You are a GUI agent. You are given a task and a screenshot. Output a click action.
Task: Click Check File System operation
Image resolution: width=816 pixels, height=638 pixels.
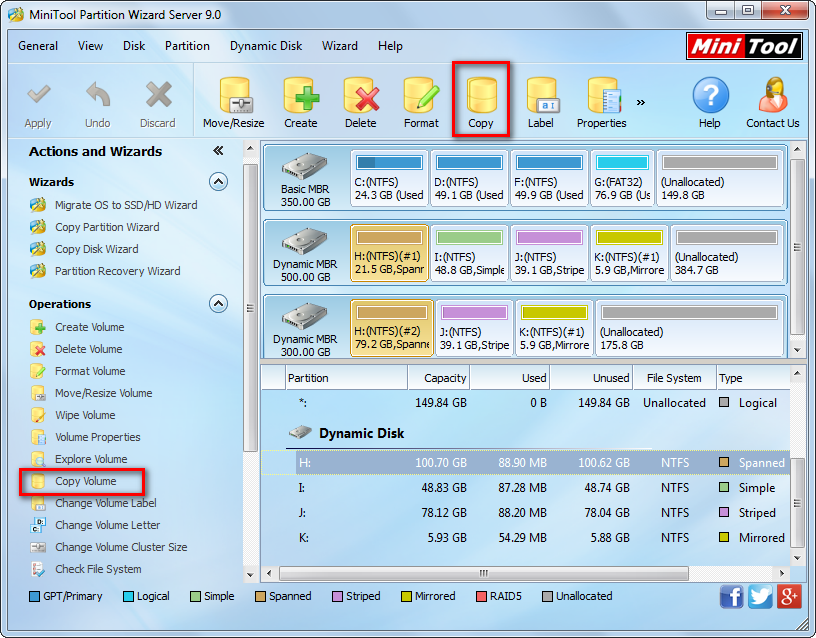(85, 569)
